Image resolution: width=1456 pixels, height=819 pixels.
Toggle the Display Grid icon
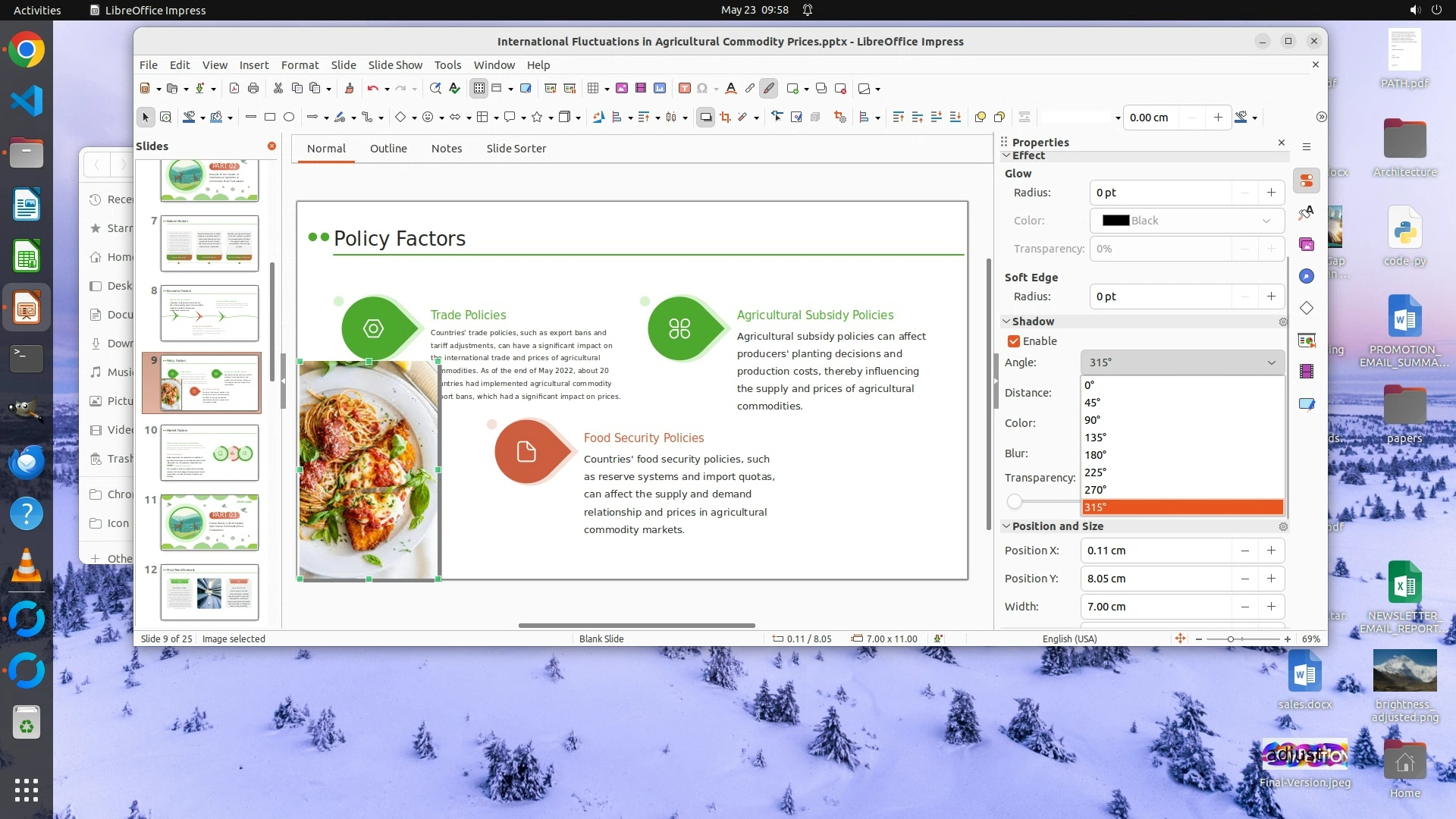pyautogui.click(x=479, y=89)
